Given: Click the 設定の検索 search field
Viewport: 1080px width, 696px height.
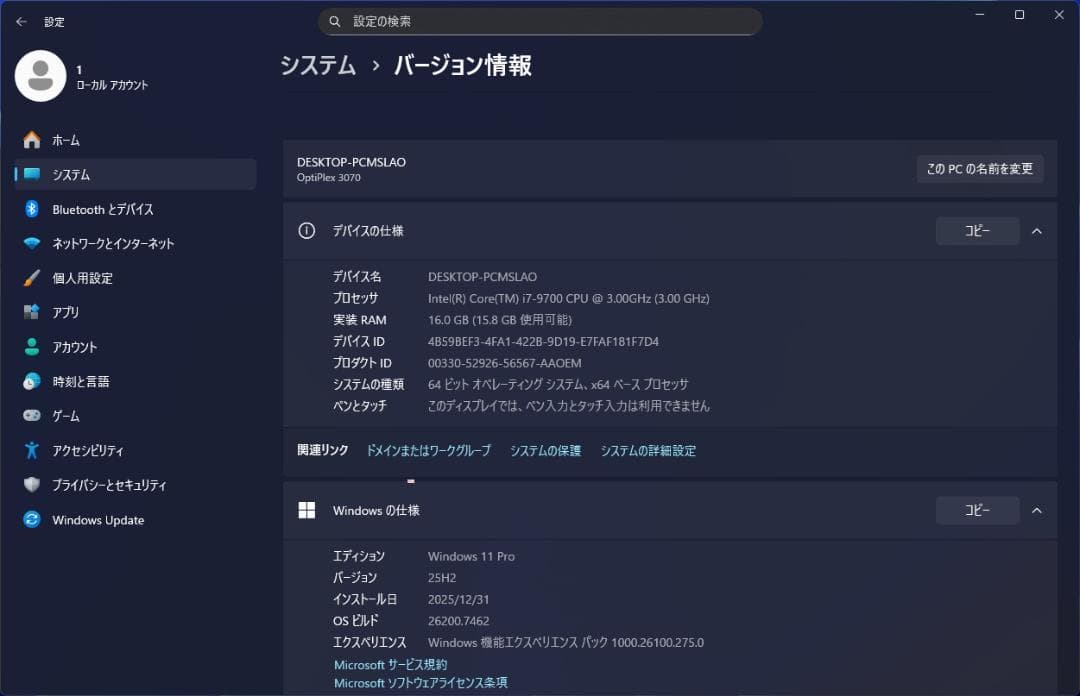Looking at the screenshot, I should click(540, 21).
